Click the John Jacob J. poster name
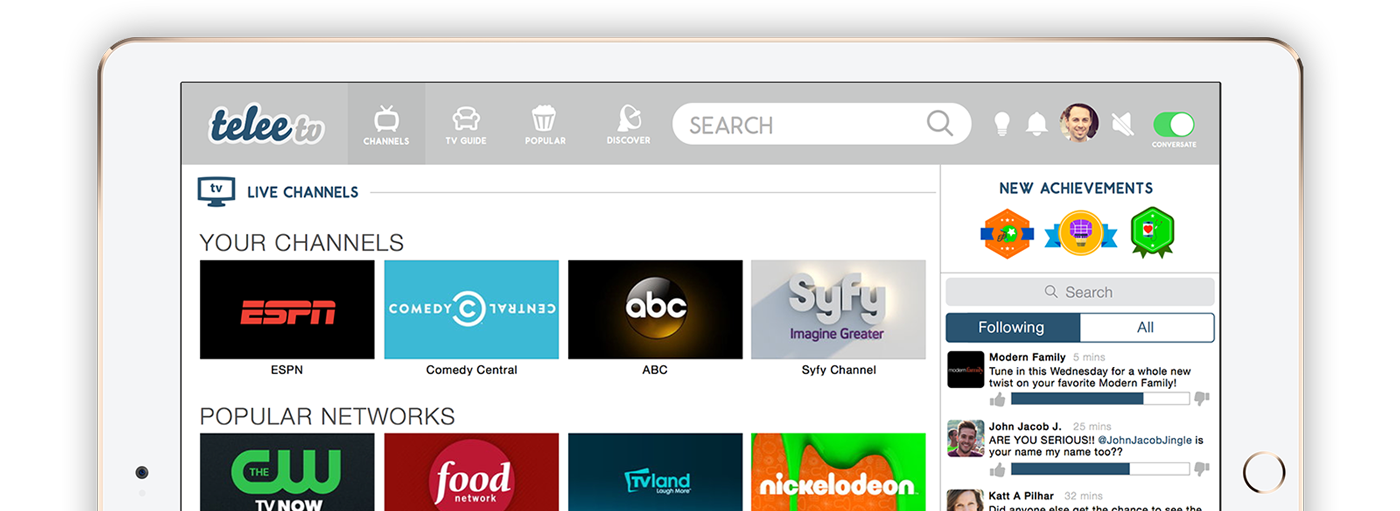The height and width of the screenshot is (511, 1400). (x=1025, y=427)
